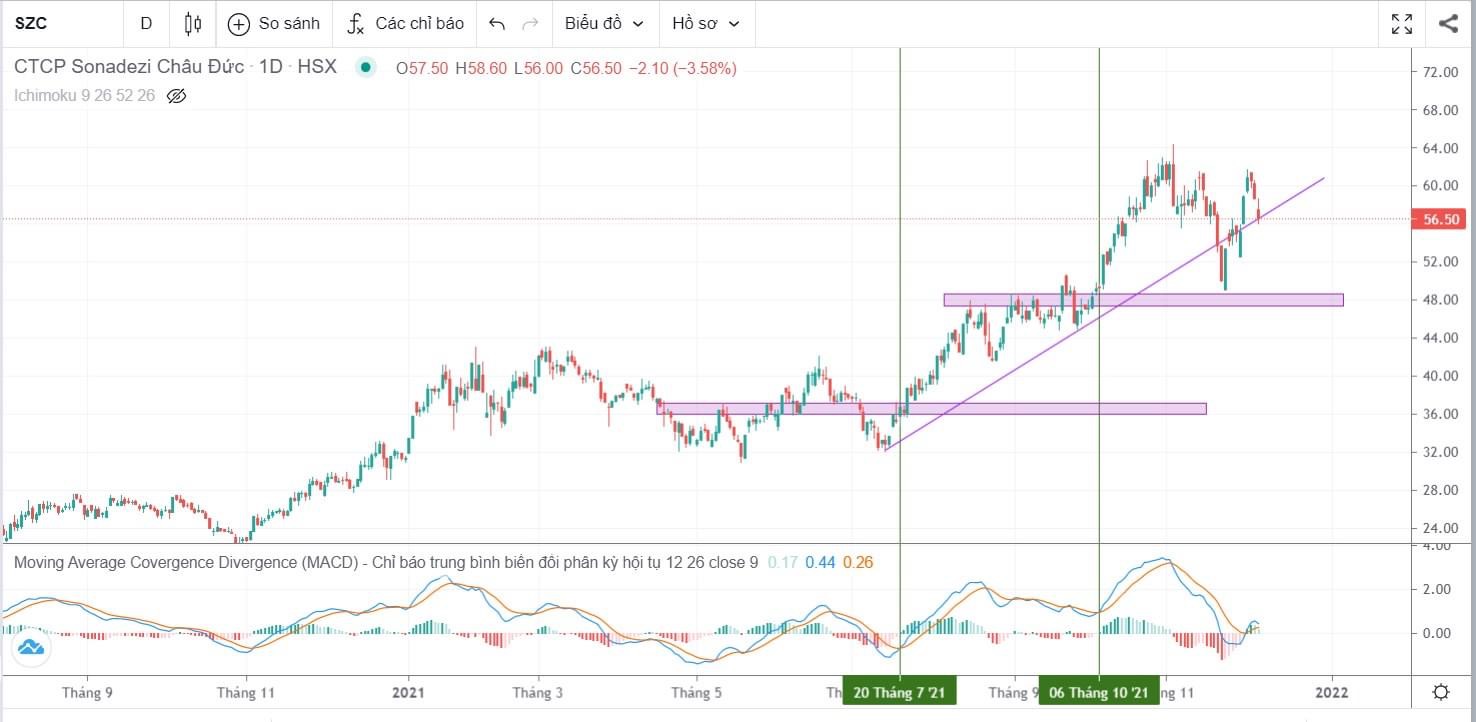Click the green market status dot

click(x=366, y=68)
